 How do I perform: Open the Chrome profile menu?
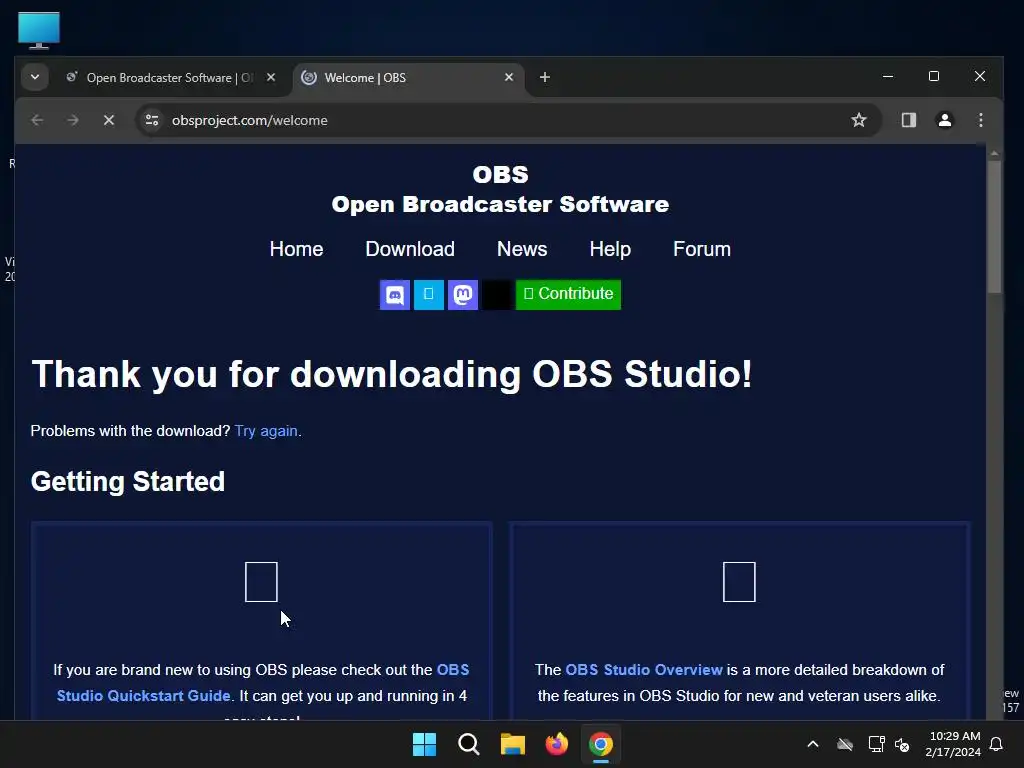(x=944, y=120)
